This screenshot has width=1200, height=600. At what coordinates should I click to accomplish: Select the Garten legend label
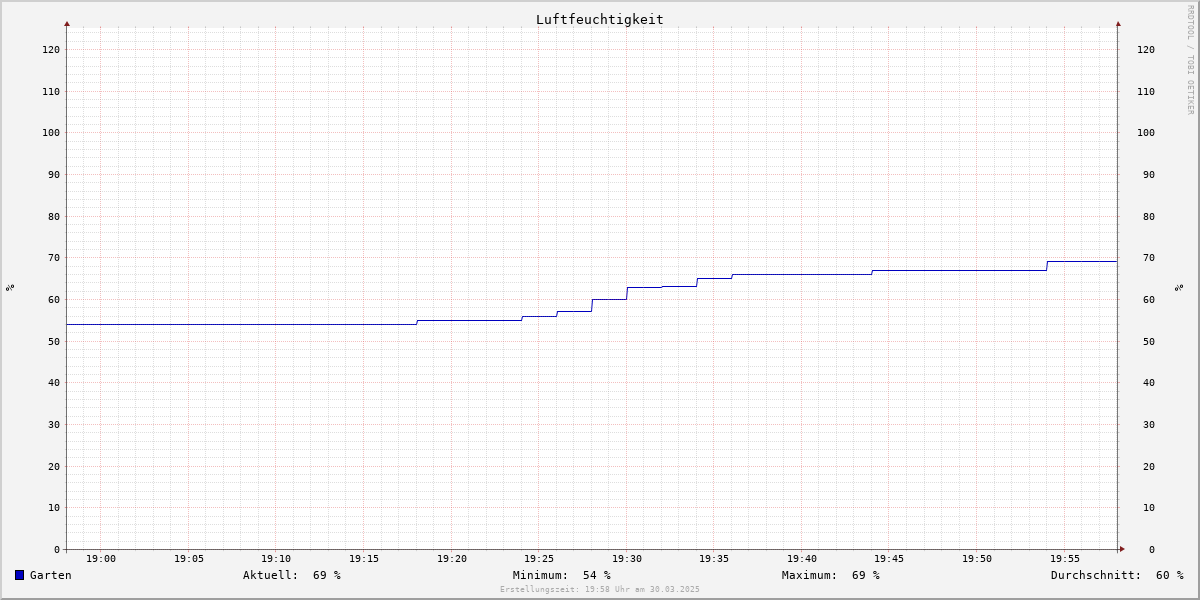click(x=51, y=575)
